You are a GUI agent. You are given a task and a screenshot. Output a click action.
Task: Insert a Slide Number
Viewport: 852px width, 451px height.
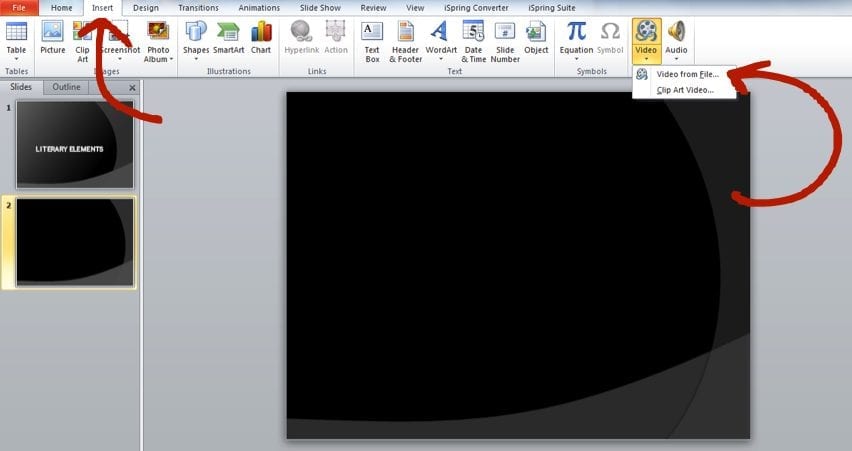505,41
